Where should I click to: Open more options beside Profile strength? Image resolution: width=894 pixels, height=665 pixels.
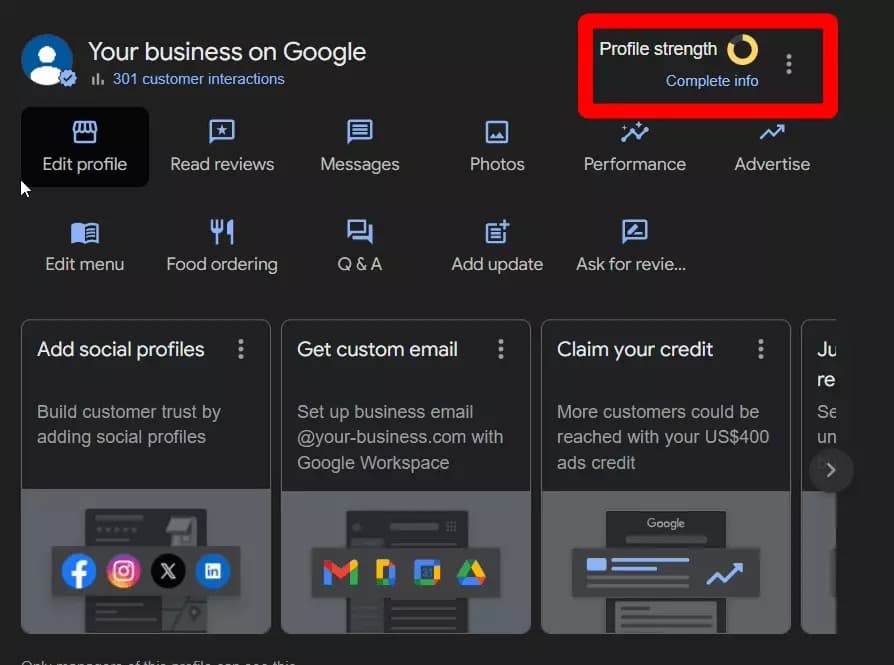789,64
